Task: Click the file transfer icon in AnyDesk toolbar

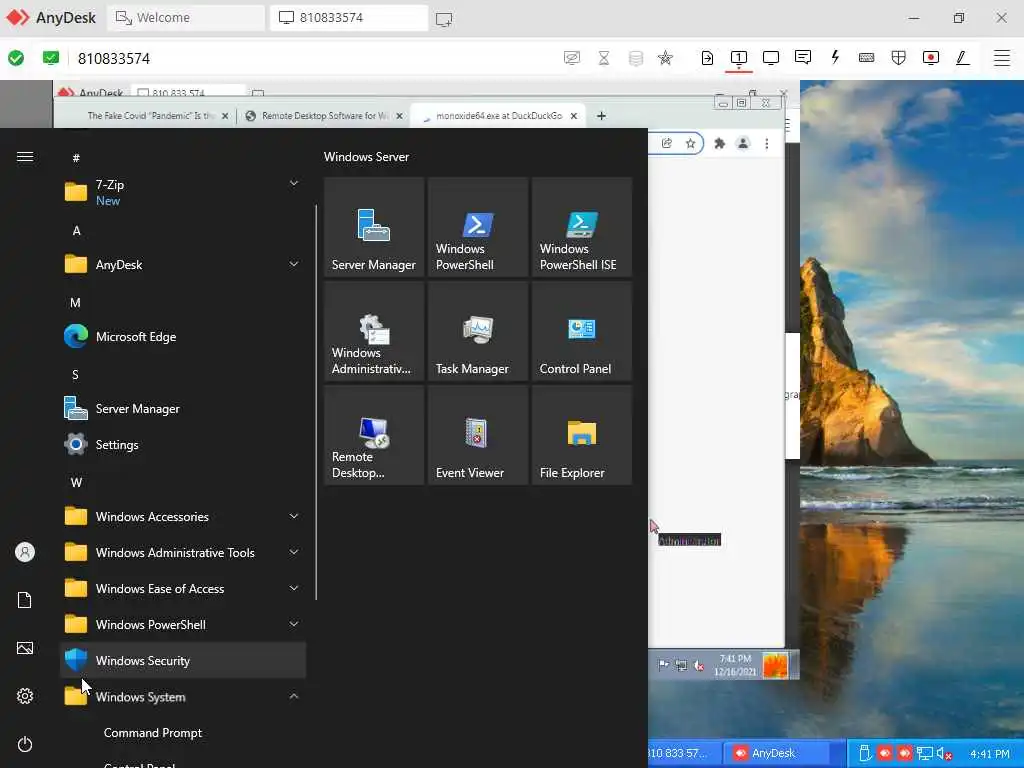Action: 707,57
